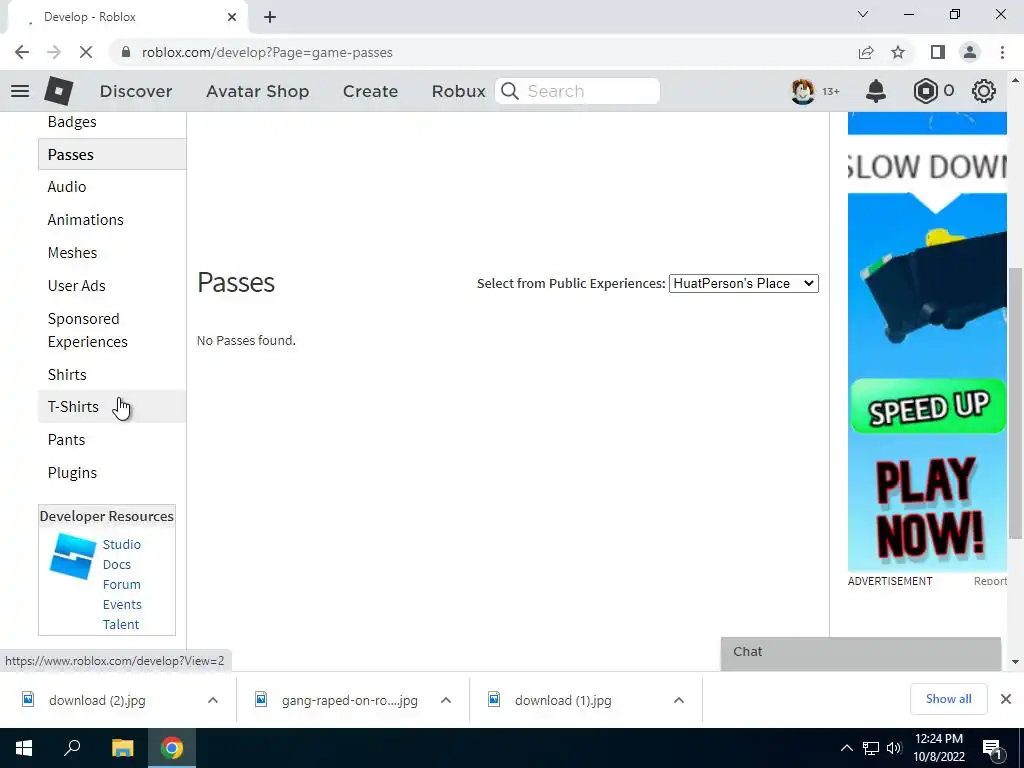Show hidden system tray icons
Viewport: 1024px width, 768px height.
point(846,748)
